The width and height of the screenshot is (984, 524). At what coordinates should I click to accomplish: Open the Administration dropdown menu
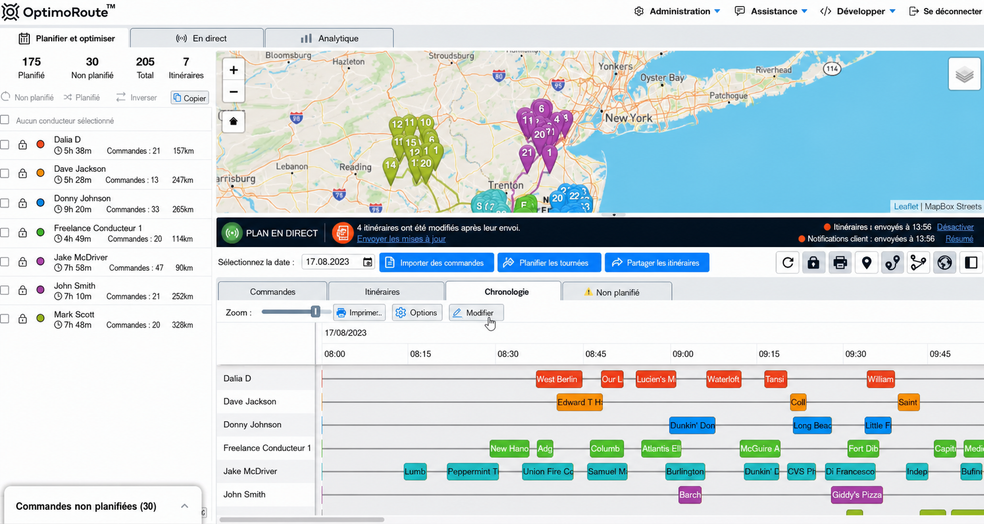[677, 11]
